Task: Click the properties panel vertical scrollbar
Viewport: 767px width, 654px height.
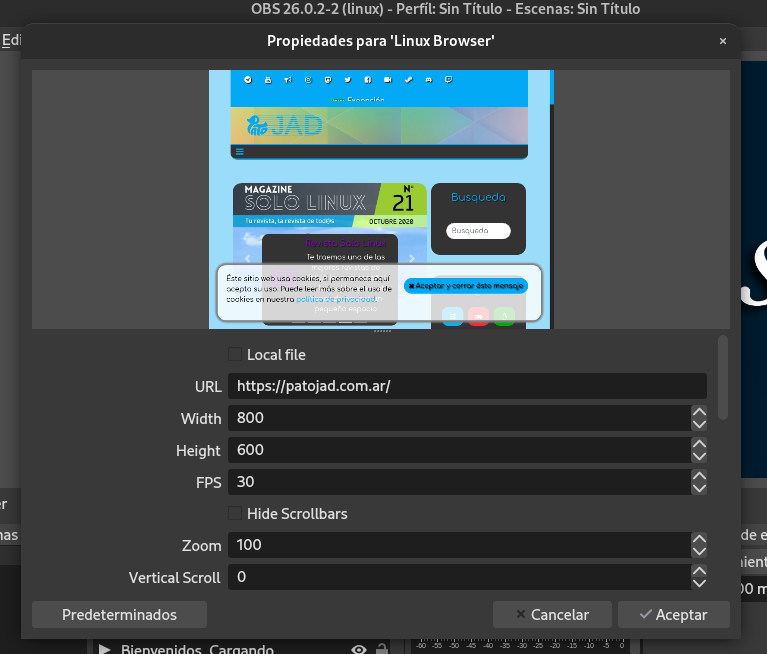Action: 723,377
